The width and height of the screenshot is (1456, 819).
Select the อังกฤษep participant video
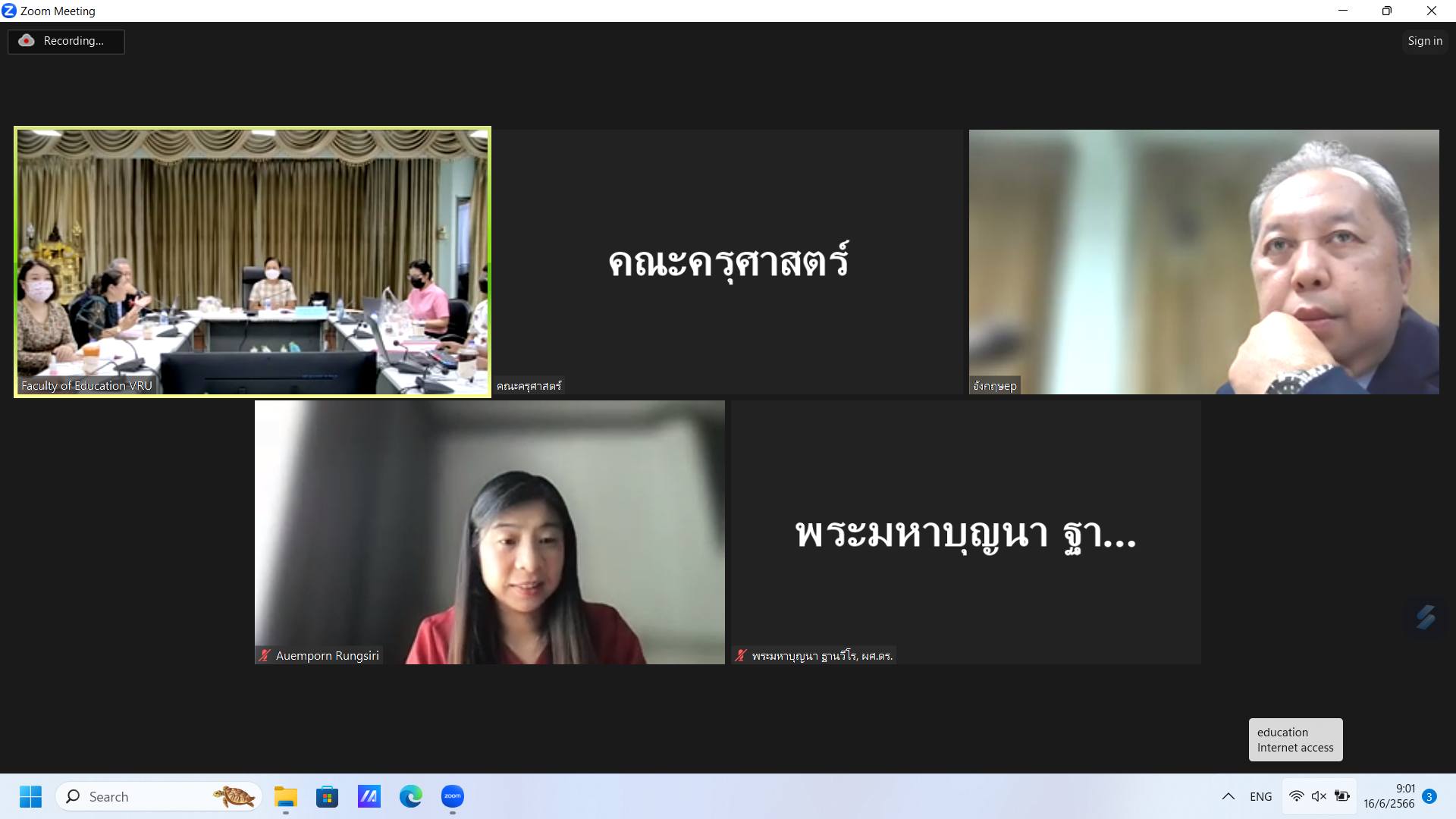1203,262
